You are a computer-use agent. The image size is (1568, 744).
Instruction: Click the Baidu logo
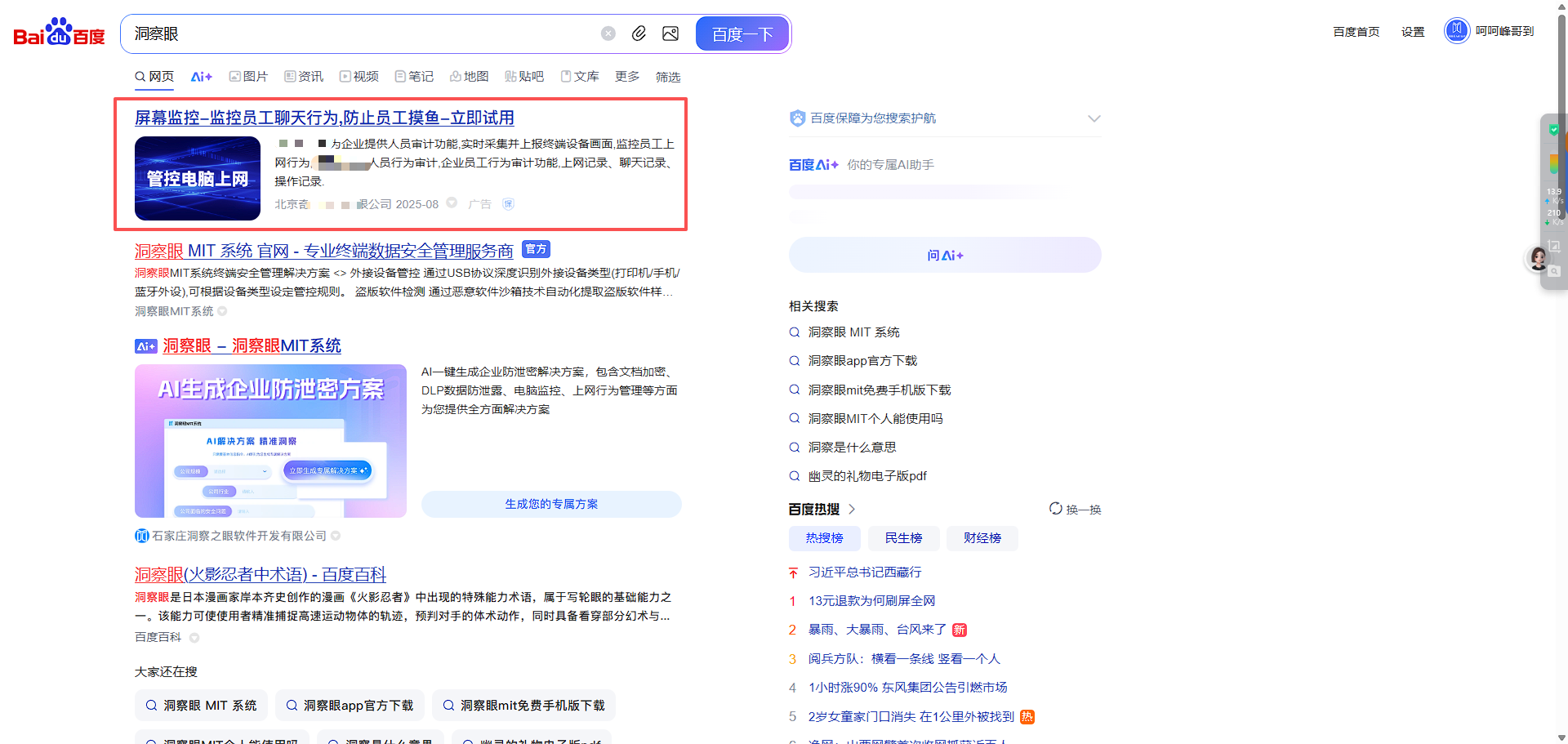coord(59,33)
